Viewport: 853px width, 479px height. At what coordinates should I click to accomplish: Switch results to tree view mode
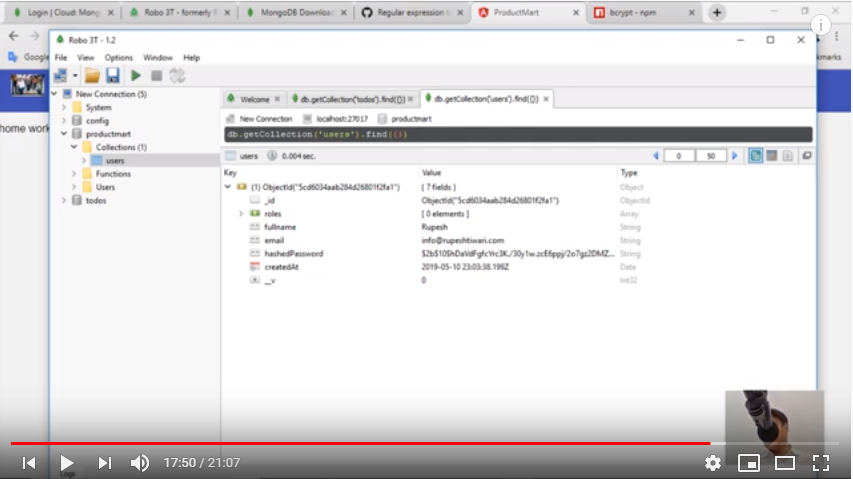click(756, 156)
